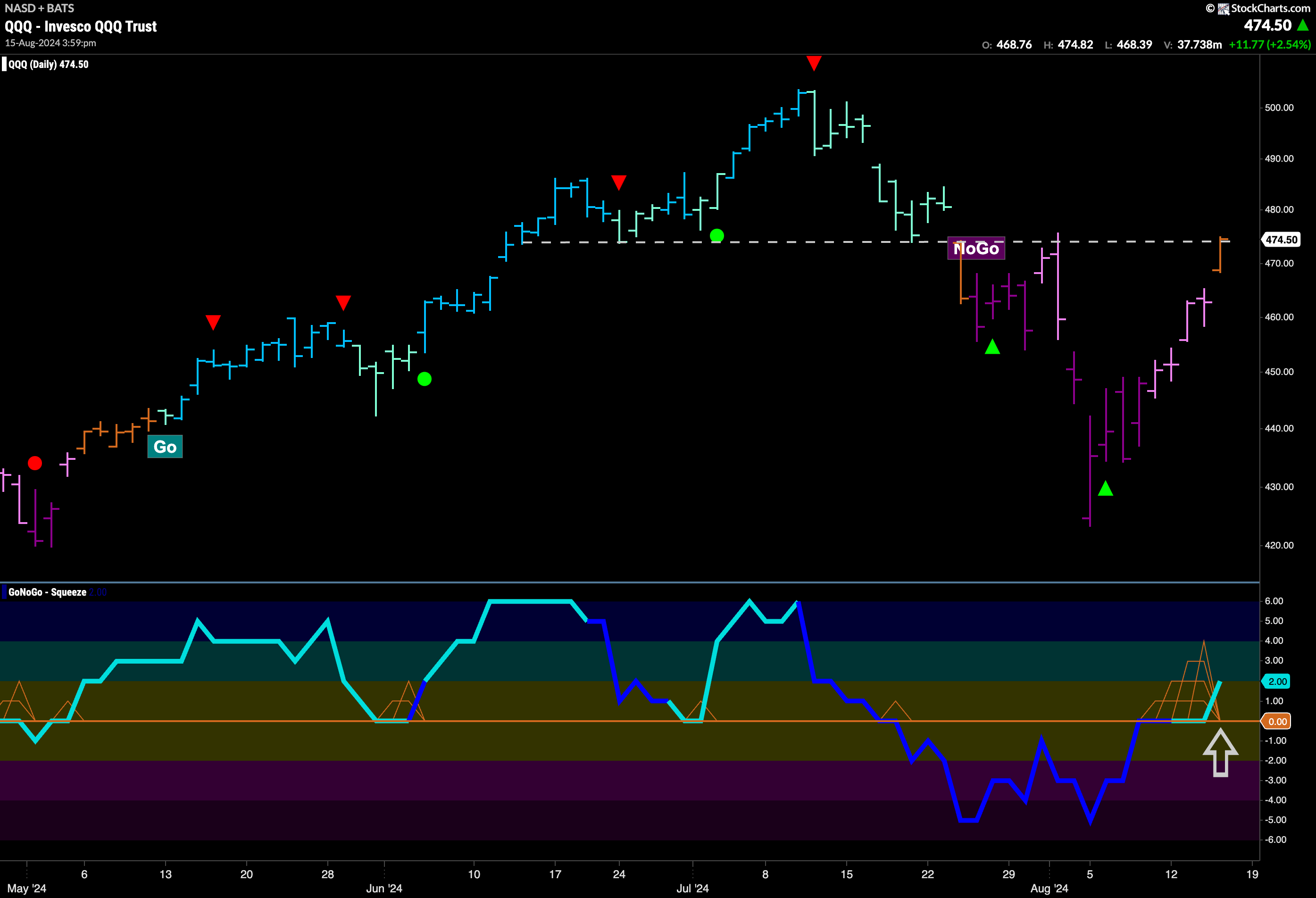Image resolution: width=1316 pixels, height=898 pixels.
Task: Click the 0.00 zero line tag
Action: [1276, 721]
